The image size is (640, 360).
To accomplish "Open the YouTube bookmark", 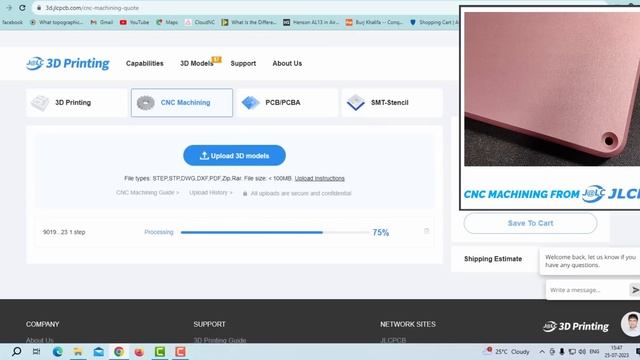I will [x=134, y=22].
